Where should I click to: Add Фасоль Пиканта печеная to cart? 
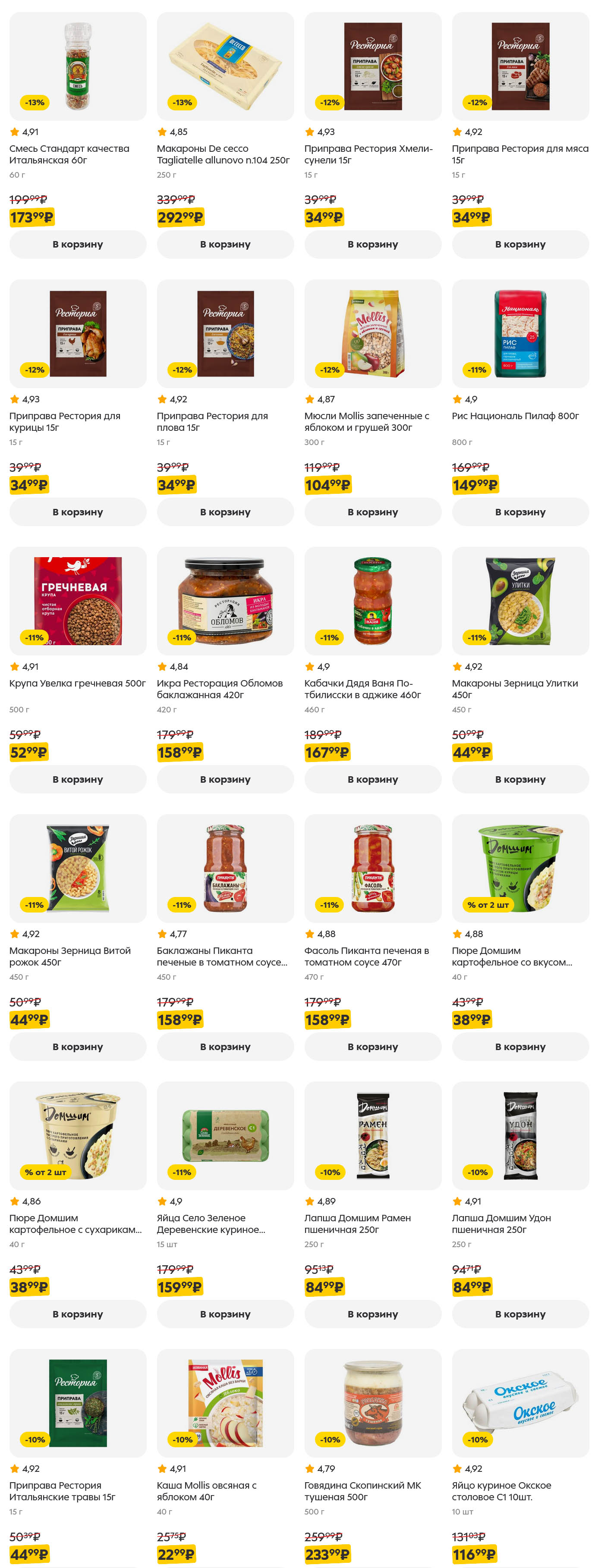click(373, 1046)
